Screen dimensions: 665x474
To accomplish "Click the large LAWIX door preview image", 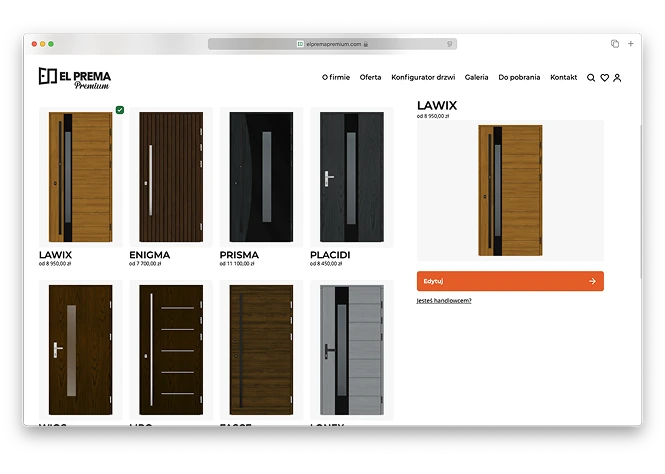I will (x=510, y=190).
